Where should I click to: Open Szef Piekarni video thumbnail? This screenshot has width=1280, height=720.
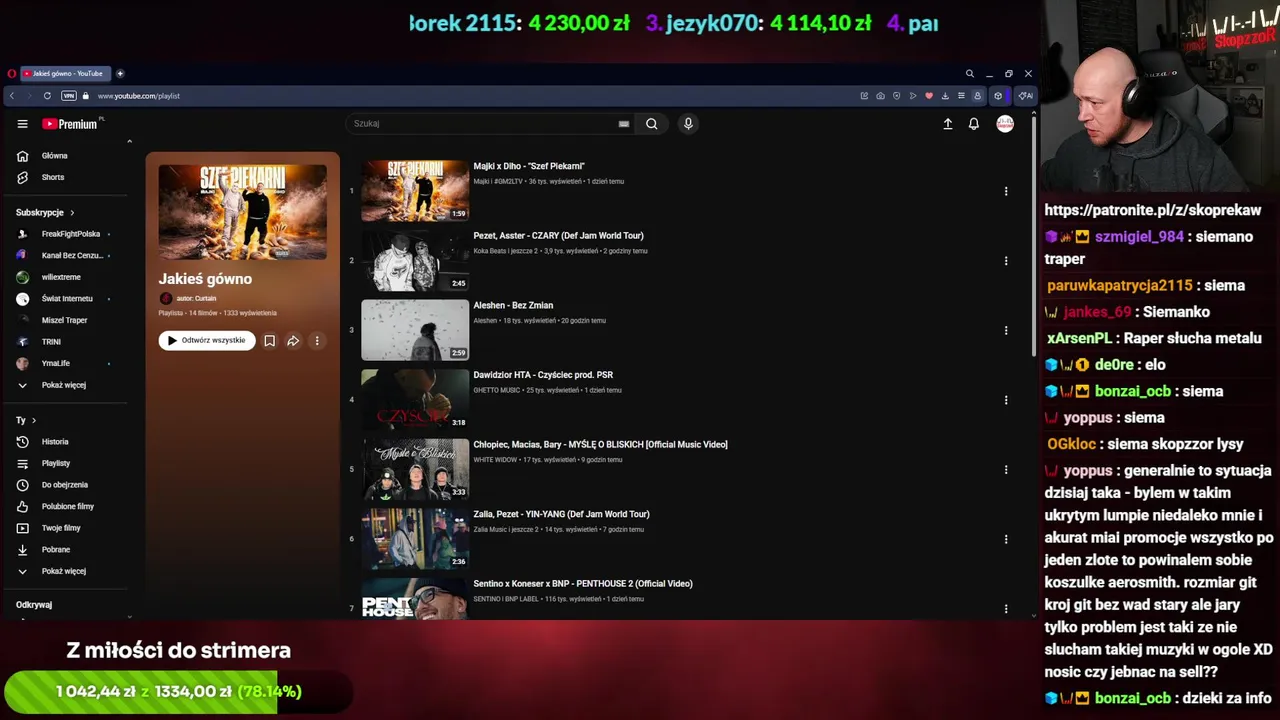(415, 191)
